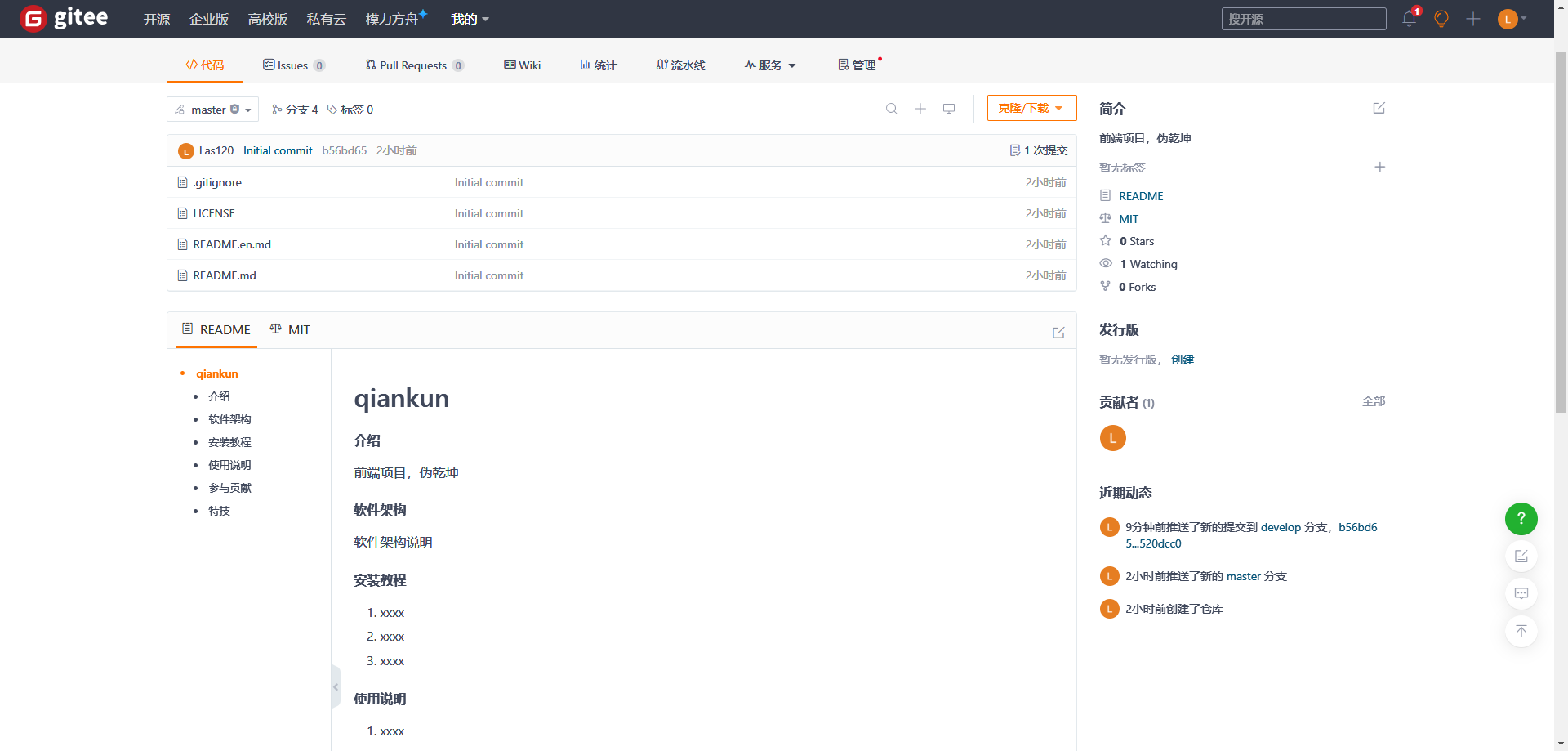
Task: Click back-to-top arrow icon
Action: 1521,631
